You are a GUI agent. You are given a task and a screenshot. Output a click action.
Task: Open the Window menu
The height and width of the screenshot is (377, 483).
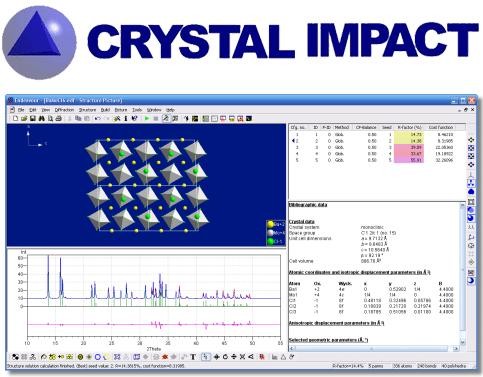click(x=154, y=110)
